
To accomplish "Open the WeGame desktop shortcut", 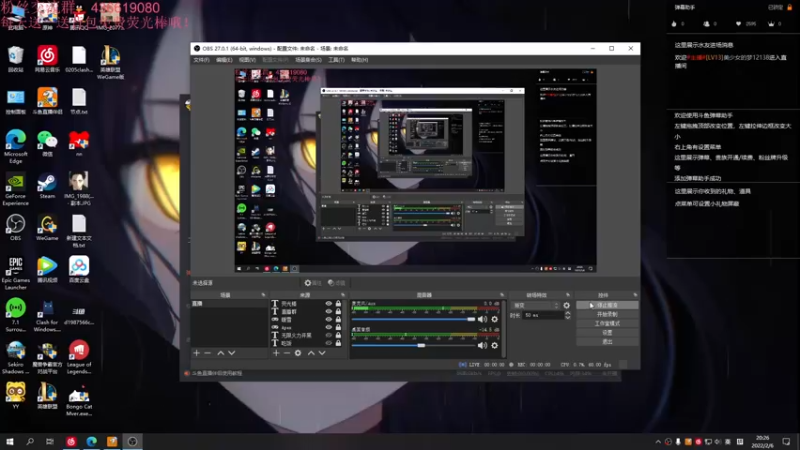I will 47,228.
